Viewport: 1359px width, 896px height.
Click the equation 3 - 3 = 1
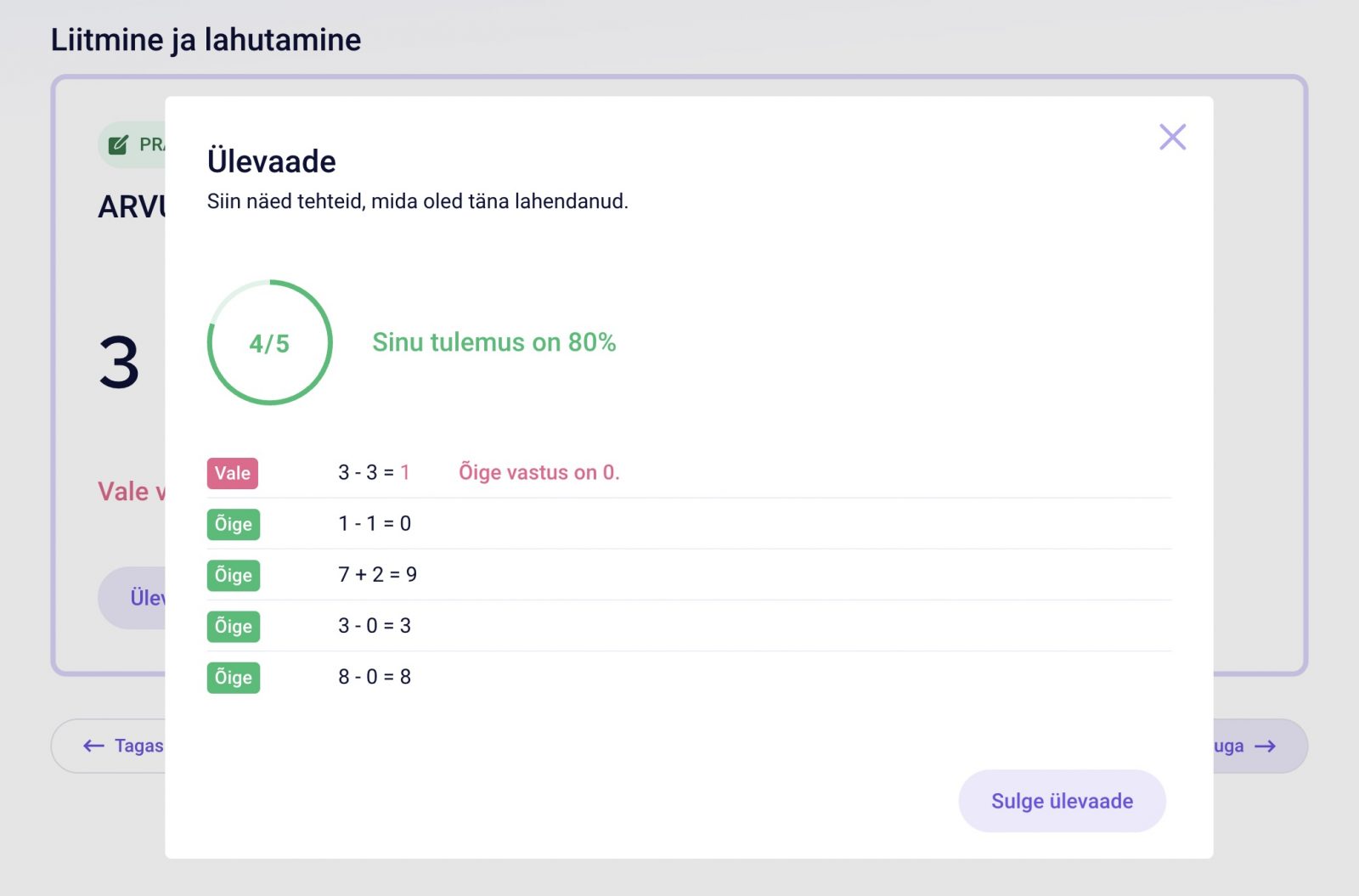(374, 472)
